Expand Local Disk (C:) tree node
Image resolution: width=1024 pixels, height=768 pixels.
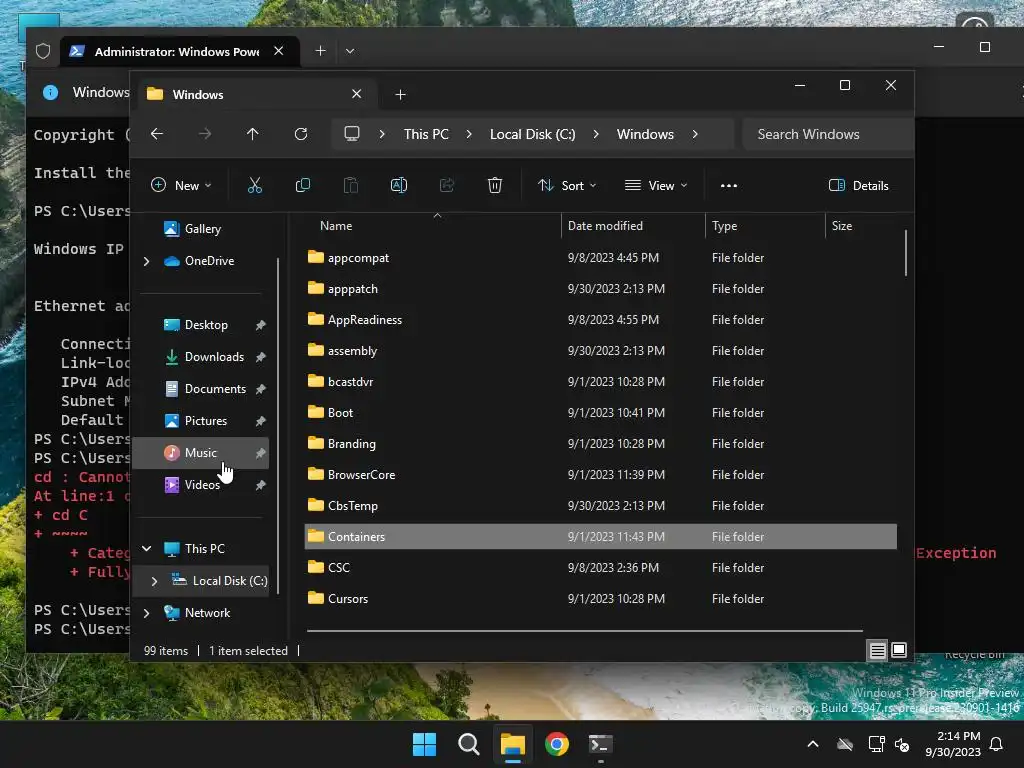pos(154,581)
